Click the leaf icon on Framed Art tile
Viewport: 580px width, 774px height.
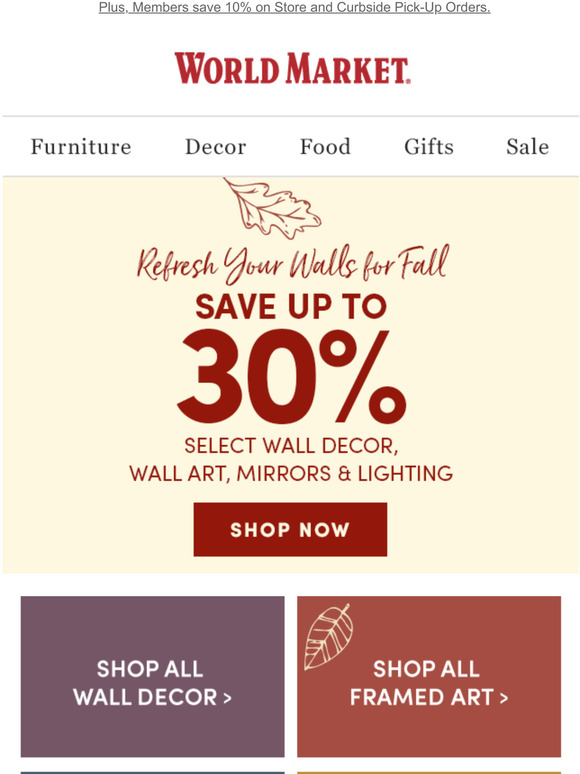click(329, 636)
